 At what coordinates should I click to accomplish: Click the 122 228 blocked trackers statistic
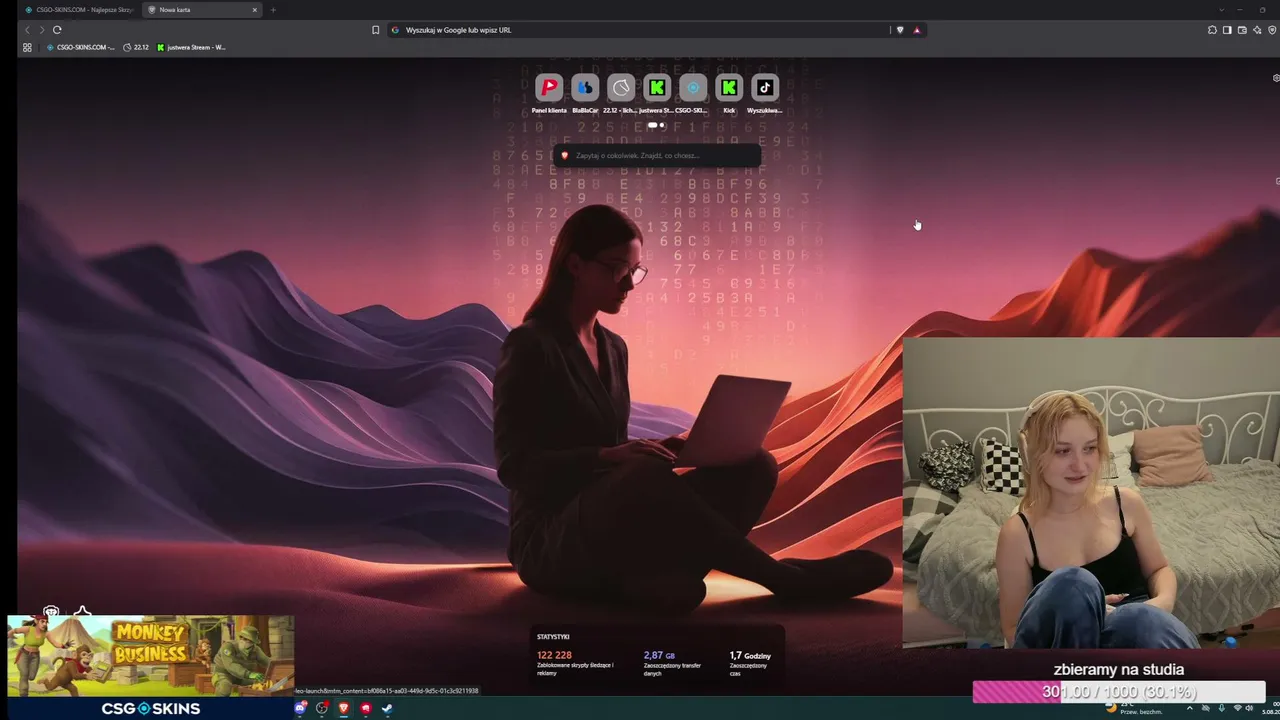575,663
